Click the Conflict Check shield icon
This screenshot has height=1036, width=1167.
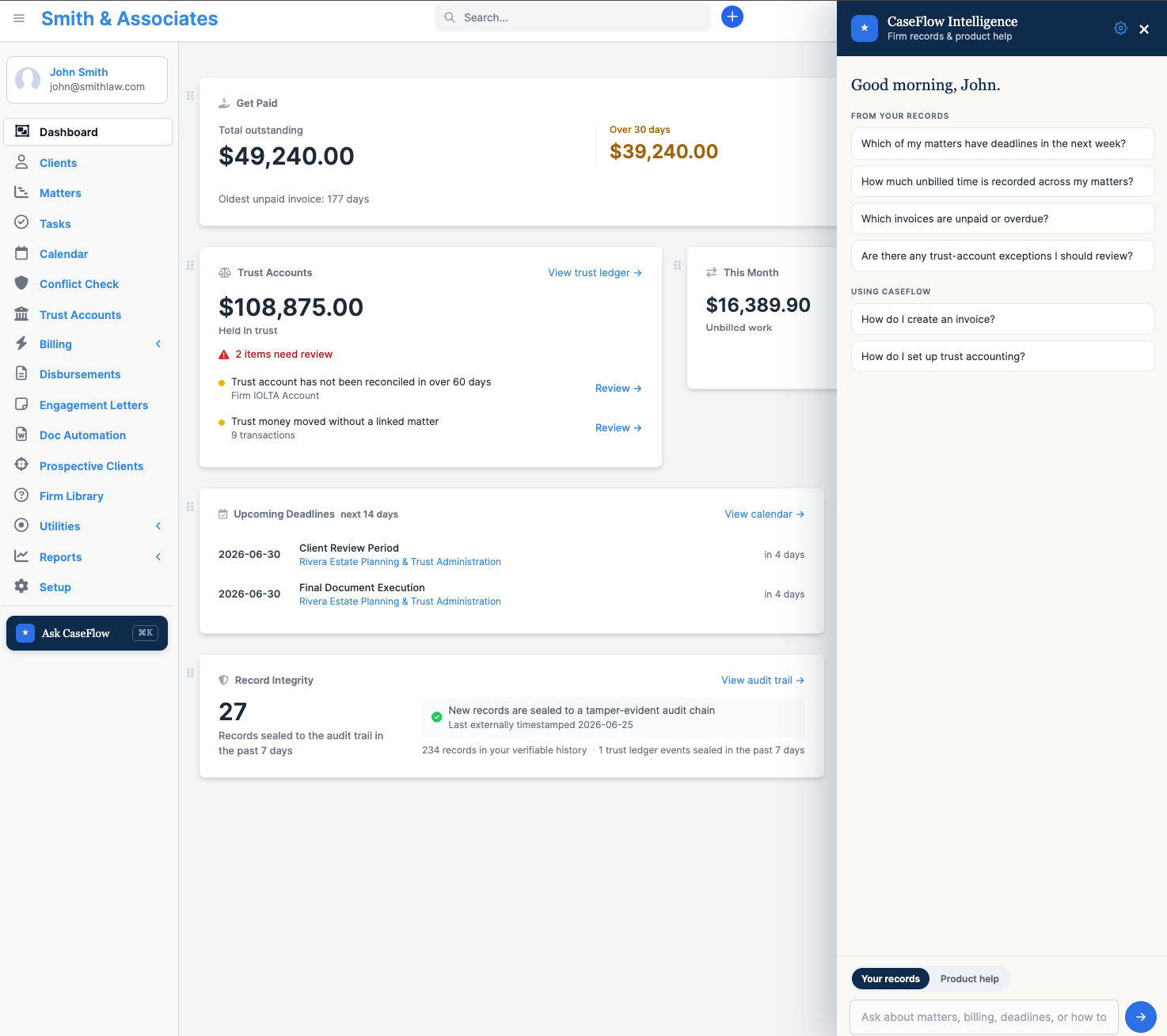click(21, 283)
